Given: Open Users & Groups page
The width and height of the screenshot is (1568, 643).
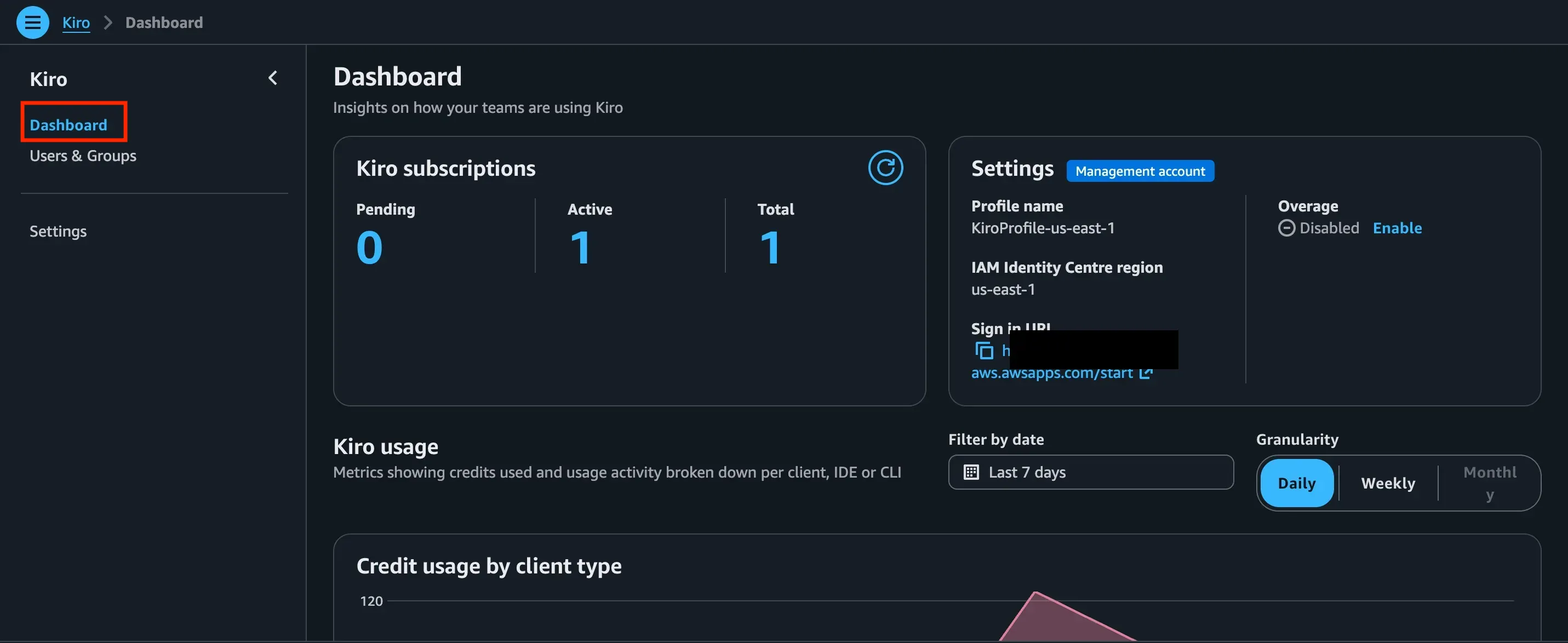Looking at the screenshot, I should (x=83, y=156).
